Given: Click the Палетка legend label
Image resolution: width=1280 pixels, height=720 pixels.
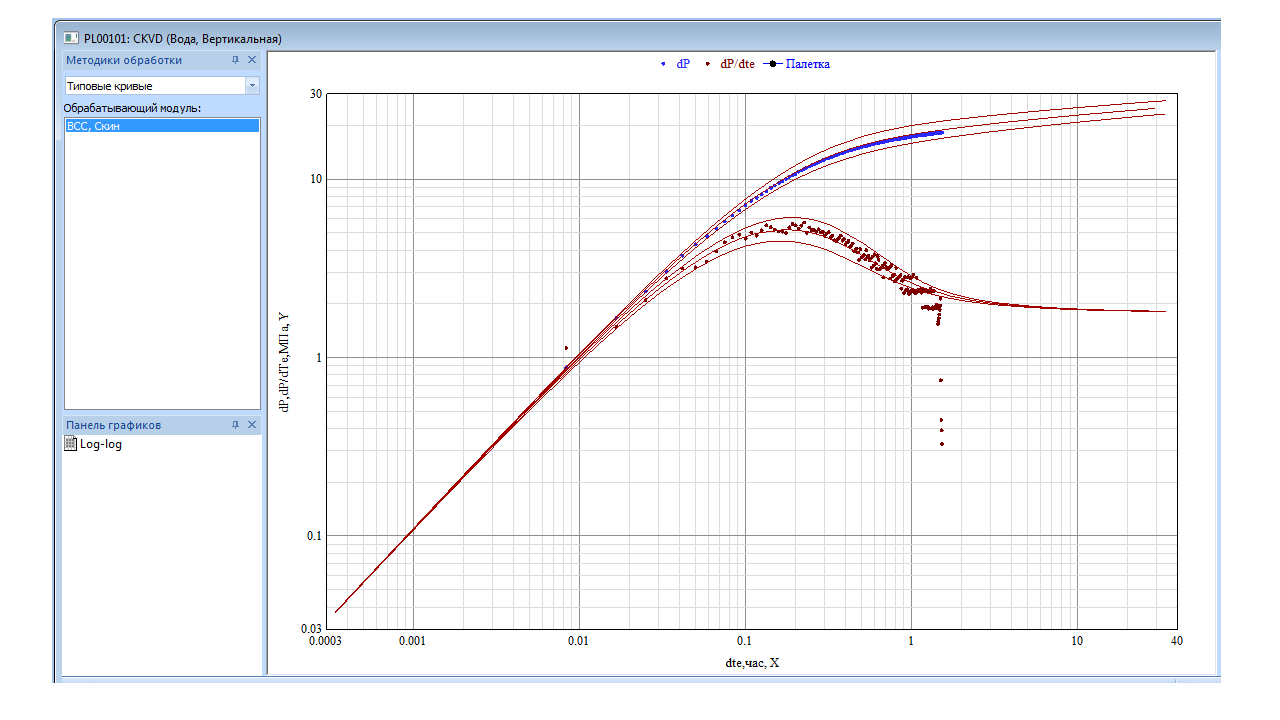Looking at the screenshot, I should [x=808, y=64].
